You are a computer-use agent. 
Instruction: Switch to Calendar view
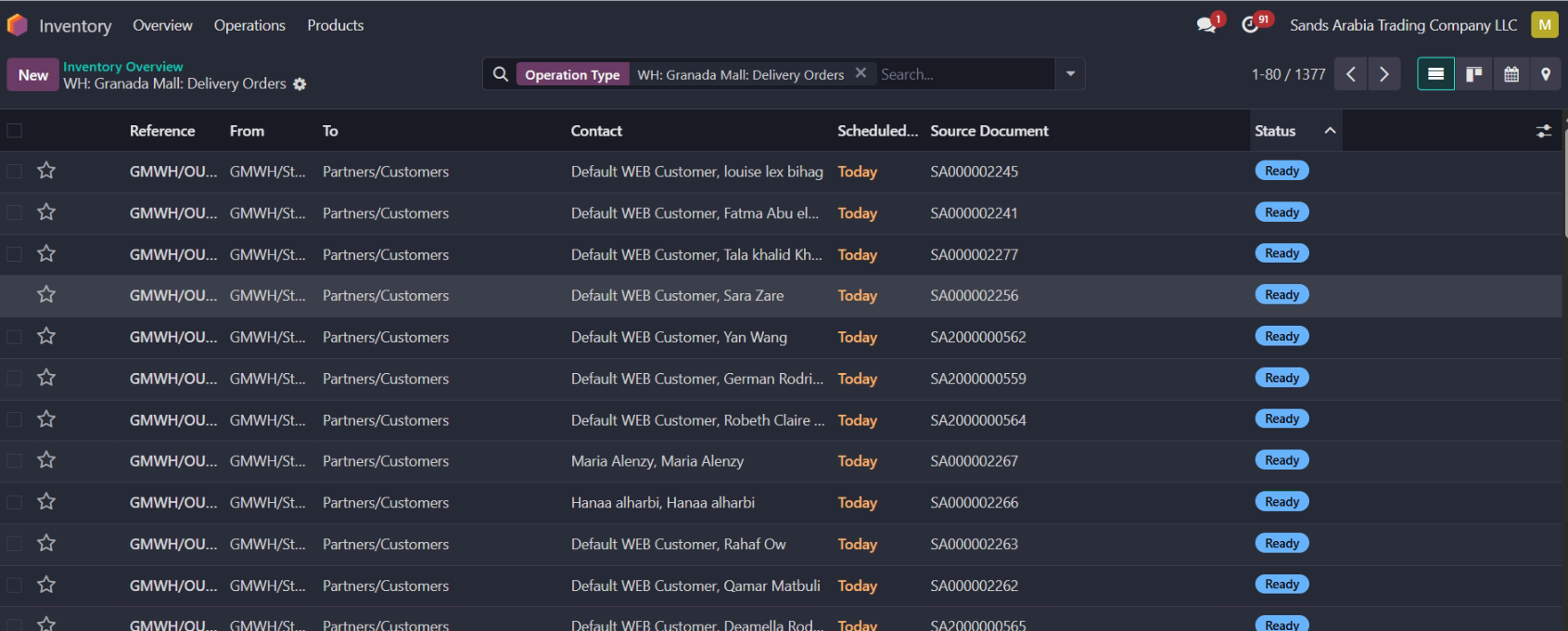tap(1511, 74)
